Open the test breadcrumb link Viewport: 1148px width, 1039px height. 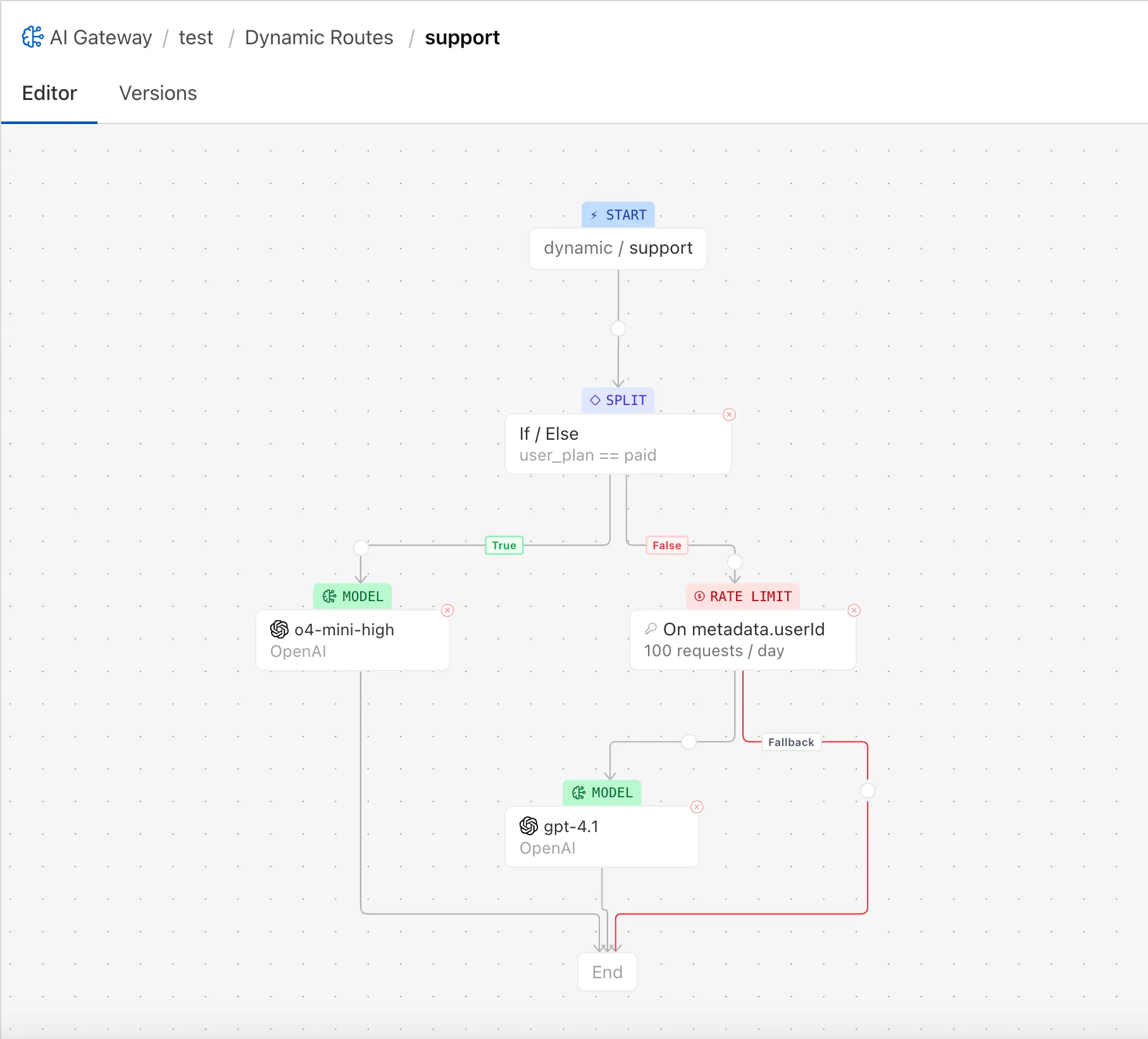tap(196, 37)
